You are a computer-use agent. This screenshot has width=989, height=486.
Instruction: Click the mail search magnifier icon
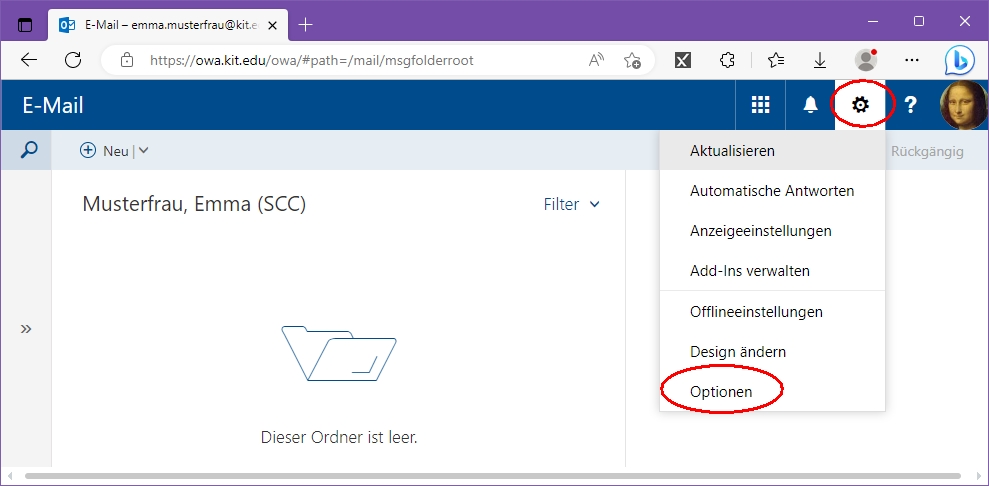(x=29, y=150)
